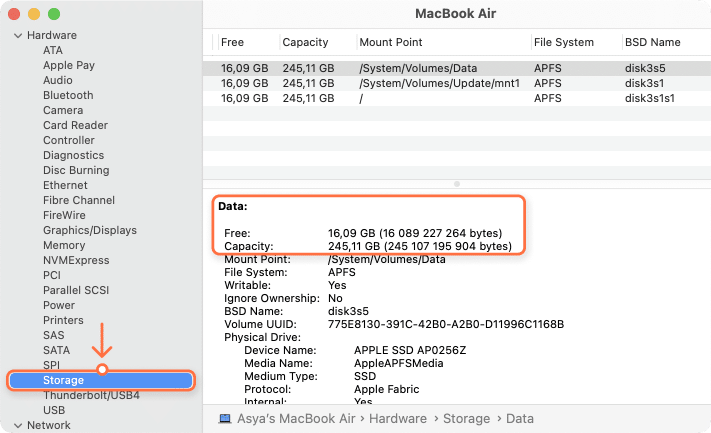Click the disk3s1 BSD Name cell
Screen dimensions: 711x433
[x=644, y=83]
